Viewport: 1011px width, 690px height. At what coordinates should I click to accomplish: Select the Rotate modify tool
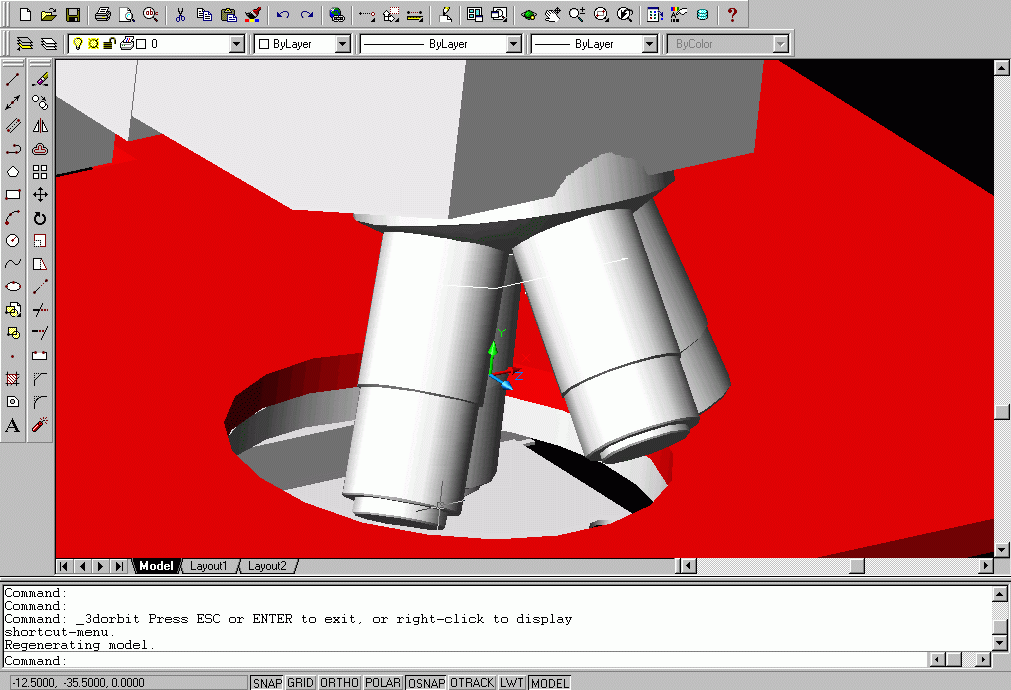coord(40,218)
